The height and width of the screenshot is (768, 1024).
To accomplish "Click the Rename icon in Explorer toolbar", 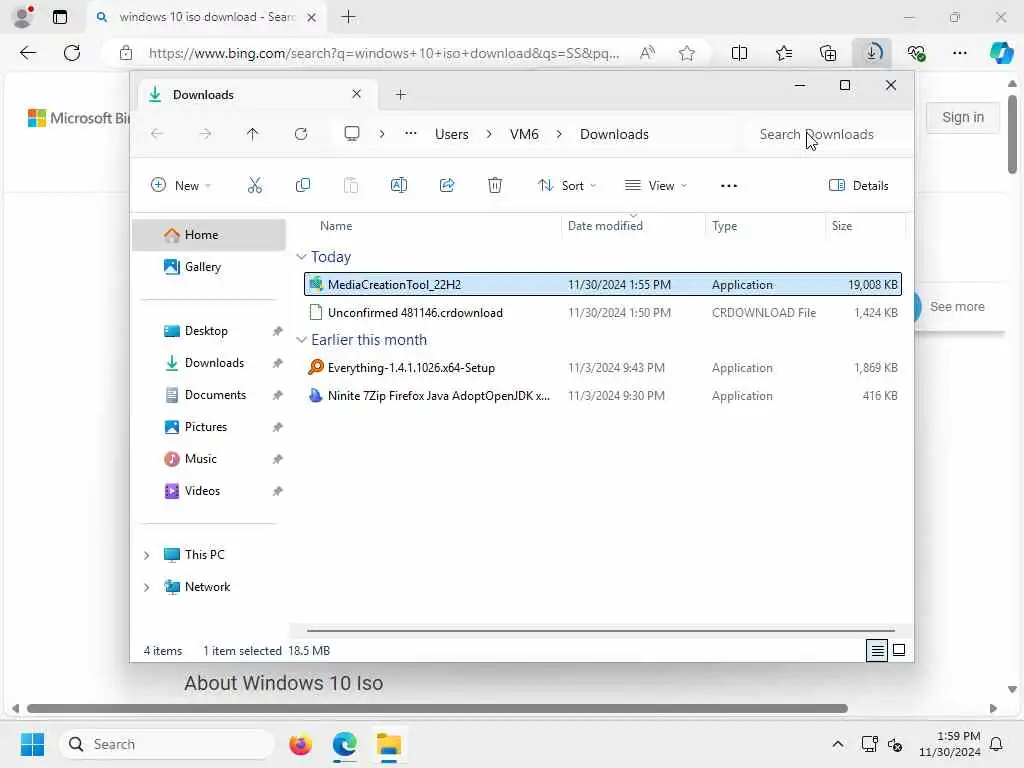I will click(398, 185).
